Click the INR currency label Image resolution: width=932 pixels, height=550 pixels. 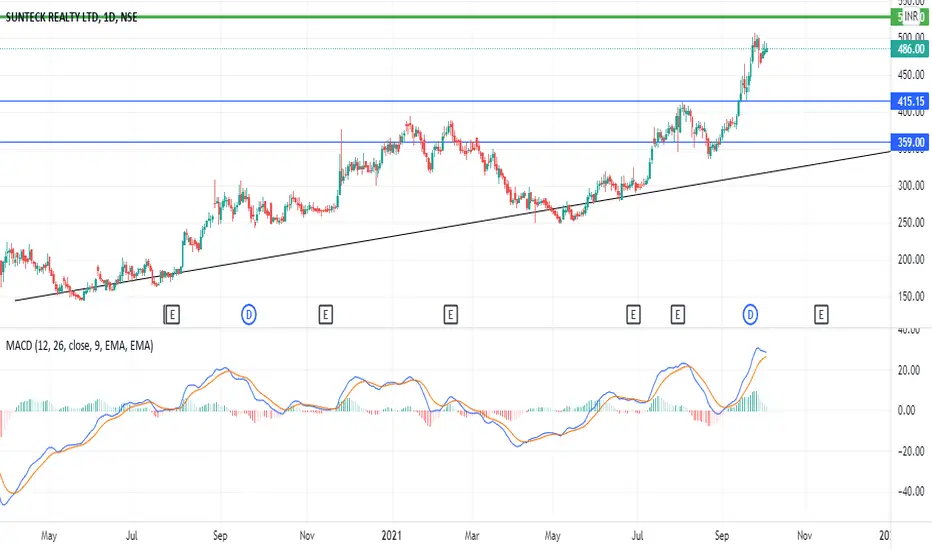[911, 17]
